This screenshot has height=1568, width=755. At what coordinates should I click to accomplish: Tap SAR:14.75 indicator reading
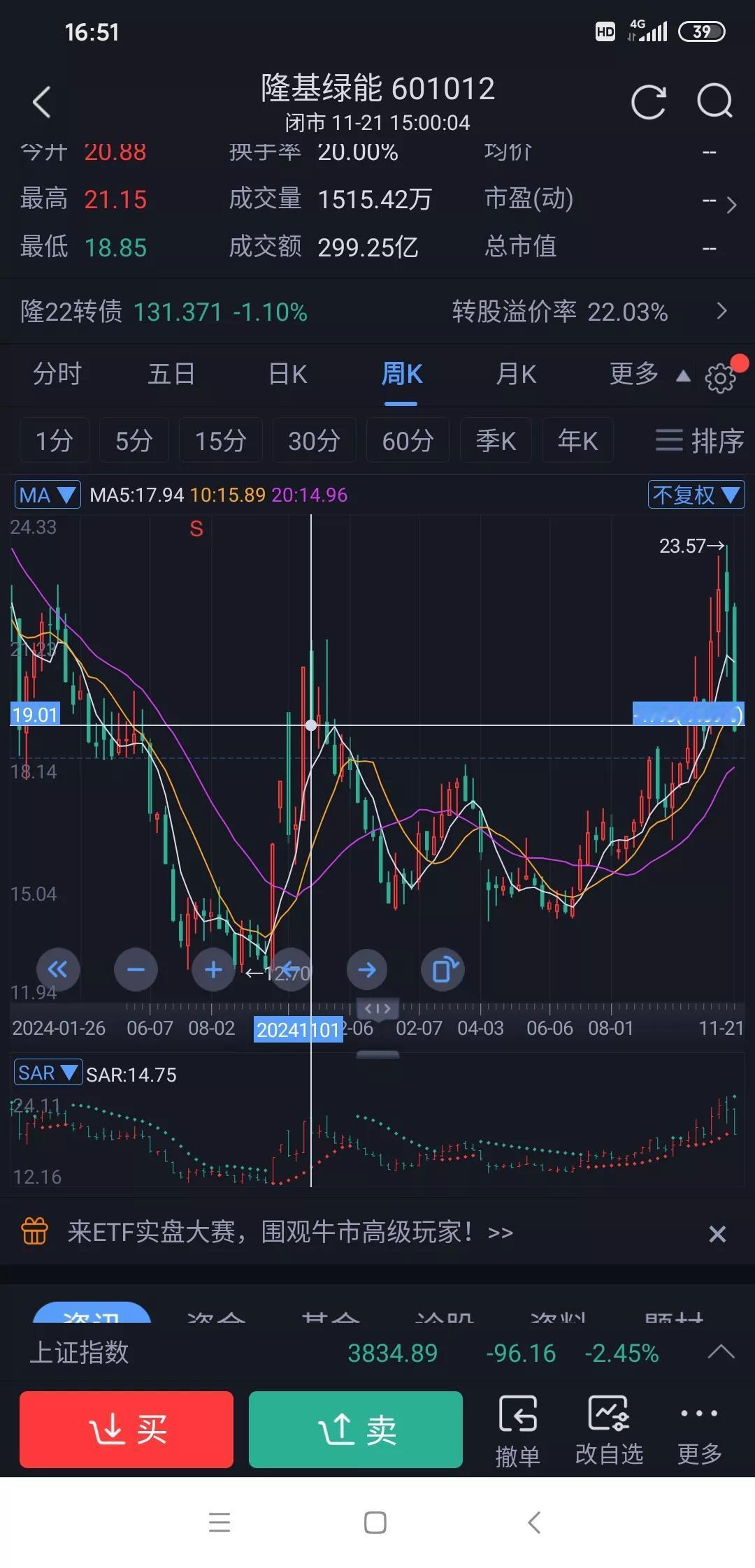click(131, 1074)
